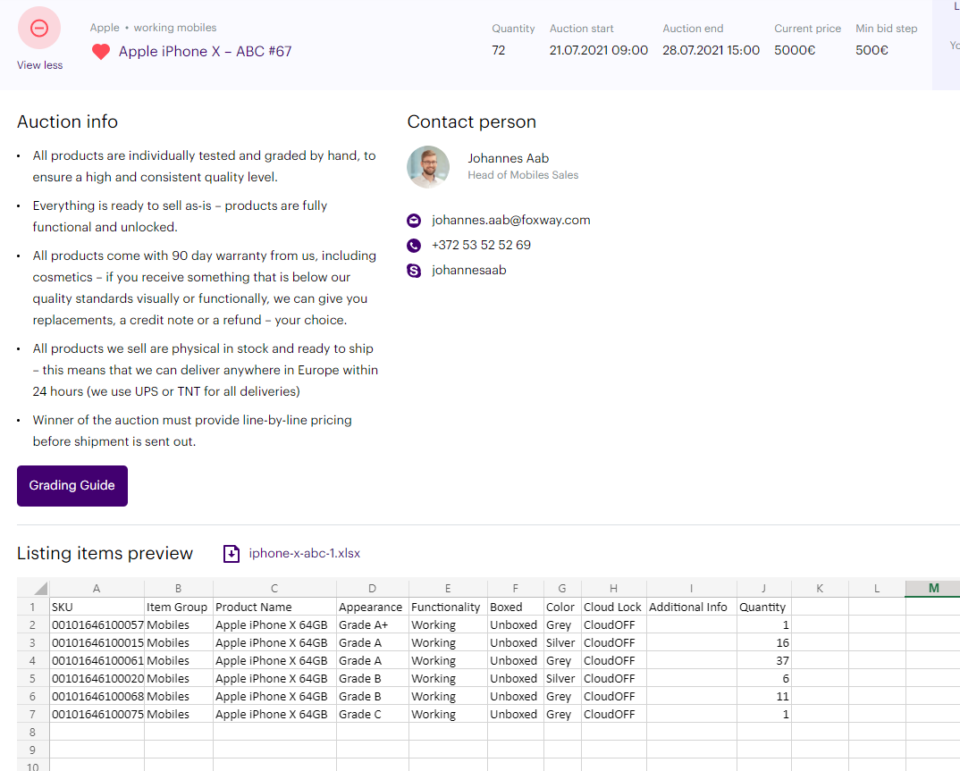Screen dimensions: 960x771
Task: Click the Product Name header cell
Action: click(275, 607)
